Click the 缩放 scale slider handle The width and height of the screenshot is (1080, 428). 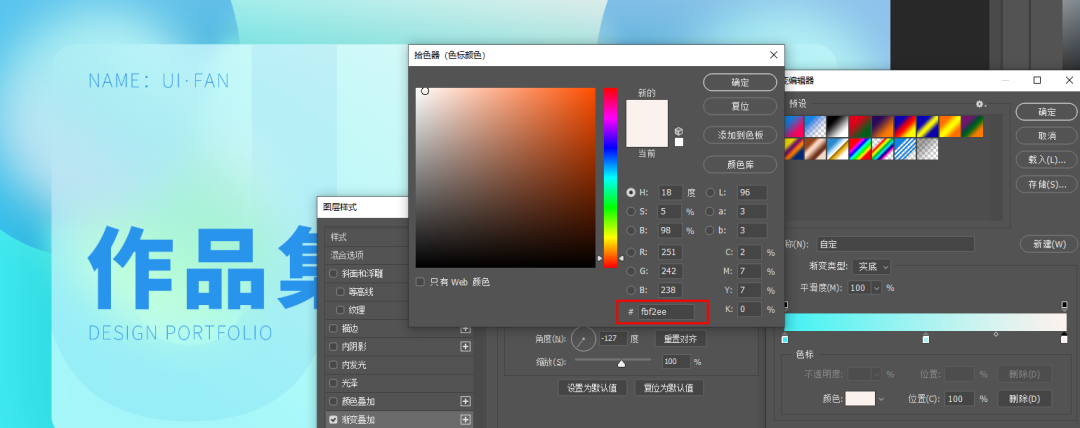pyautogui.click(x=621, y=363)
